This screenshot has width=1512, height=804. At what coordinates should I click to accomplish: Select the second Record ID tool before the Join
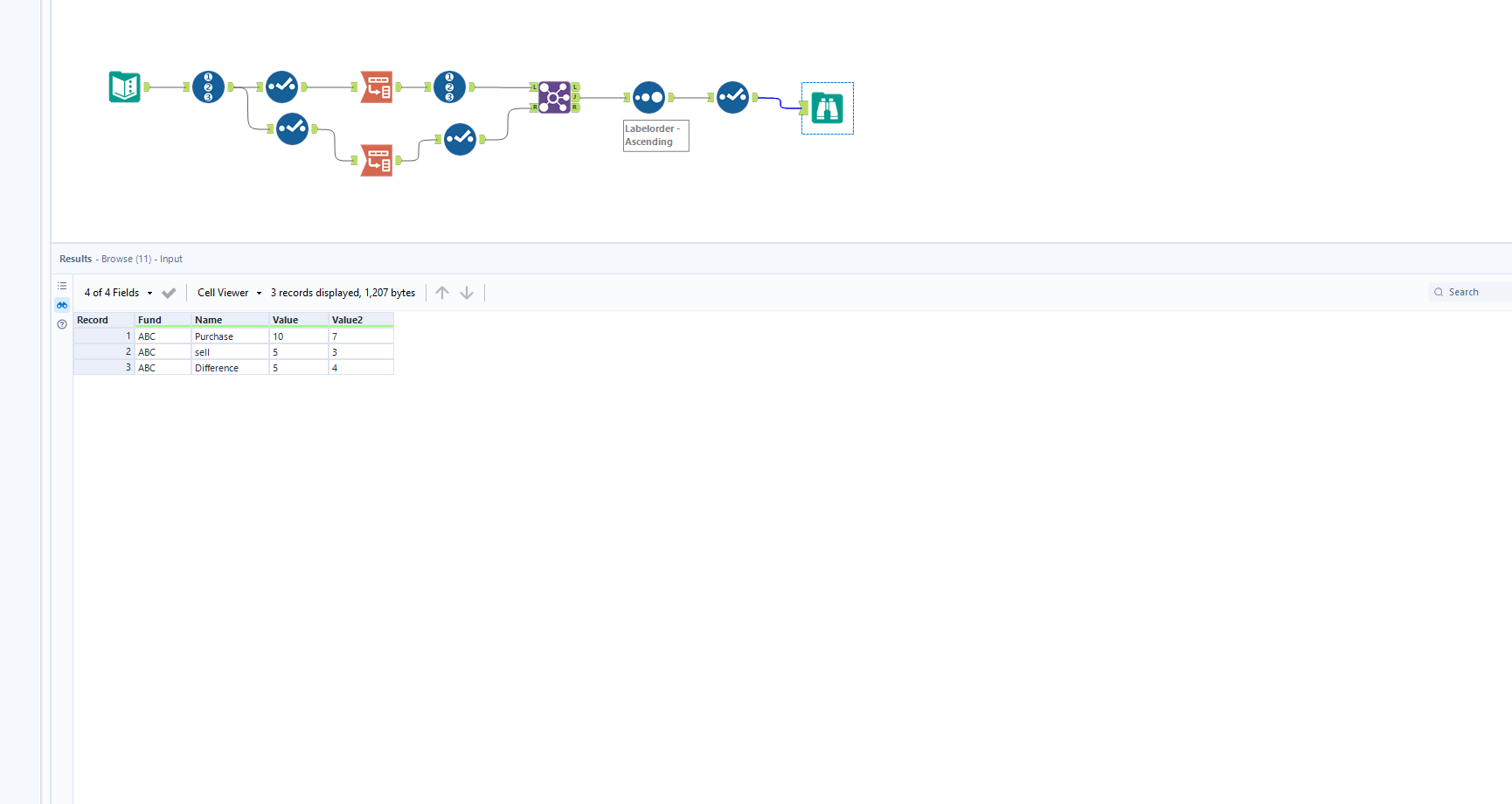click(449, 87)
